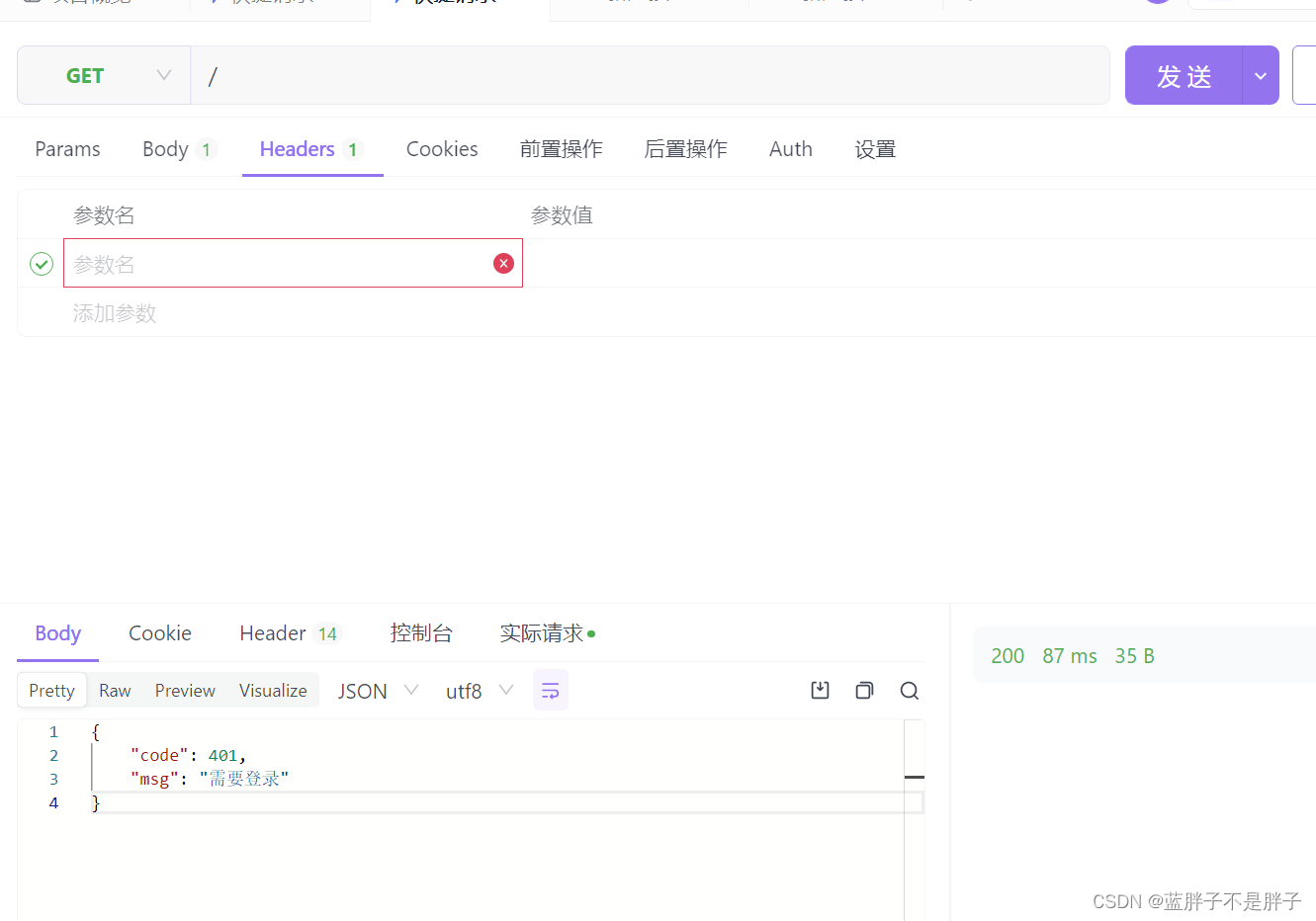The height and width of the screenshot is (921, 1316).
Task: Expand the send button dropdown arrow
Action: (1261, 75)
